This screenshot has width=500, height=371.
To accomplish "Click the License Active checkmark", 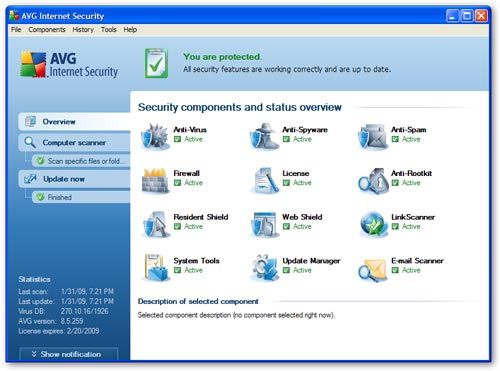I will [x=286, y=183].
